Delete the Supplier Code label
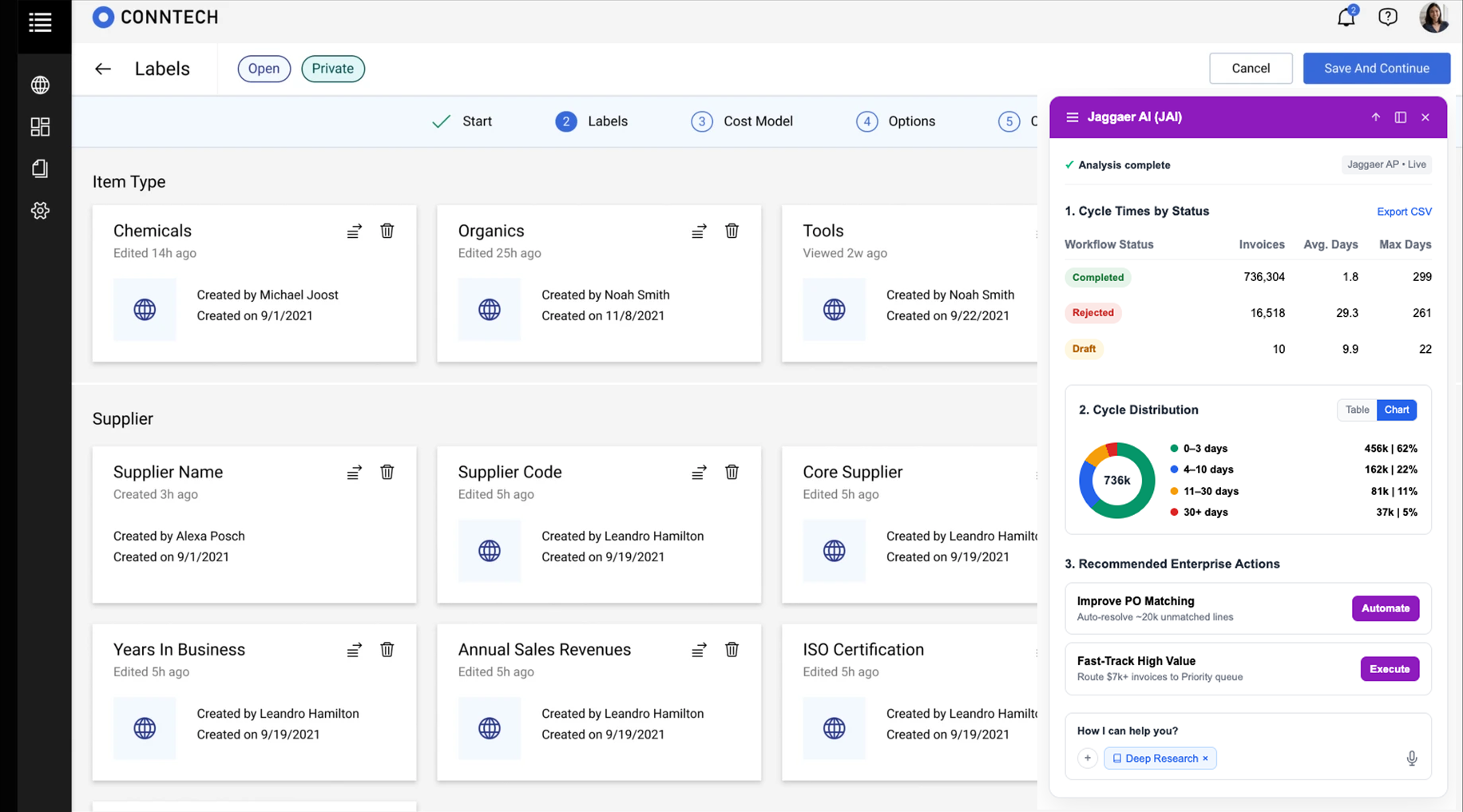 [x=731, y=472]
